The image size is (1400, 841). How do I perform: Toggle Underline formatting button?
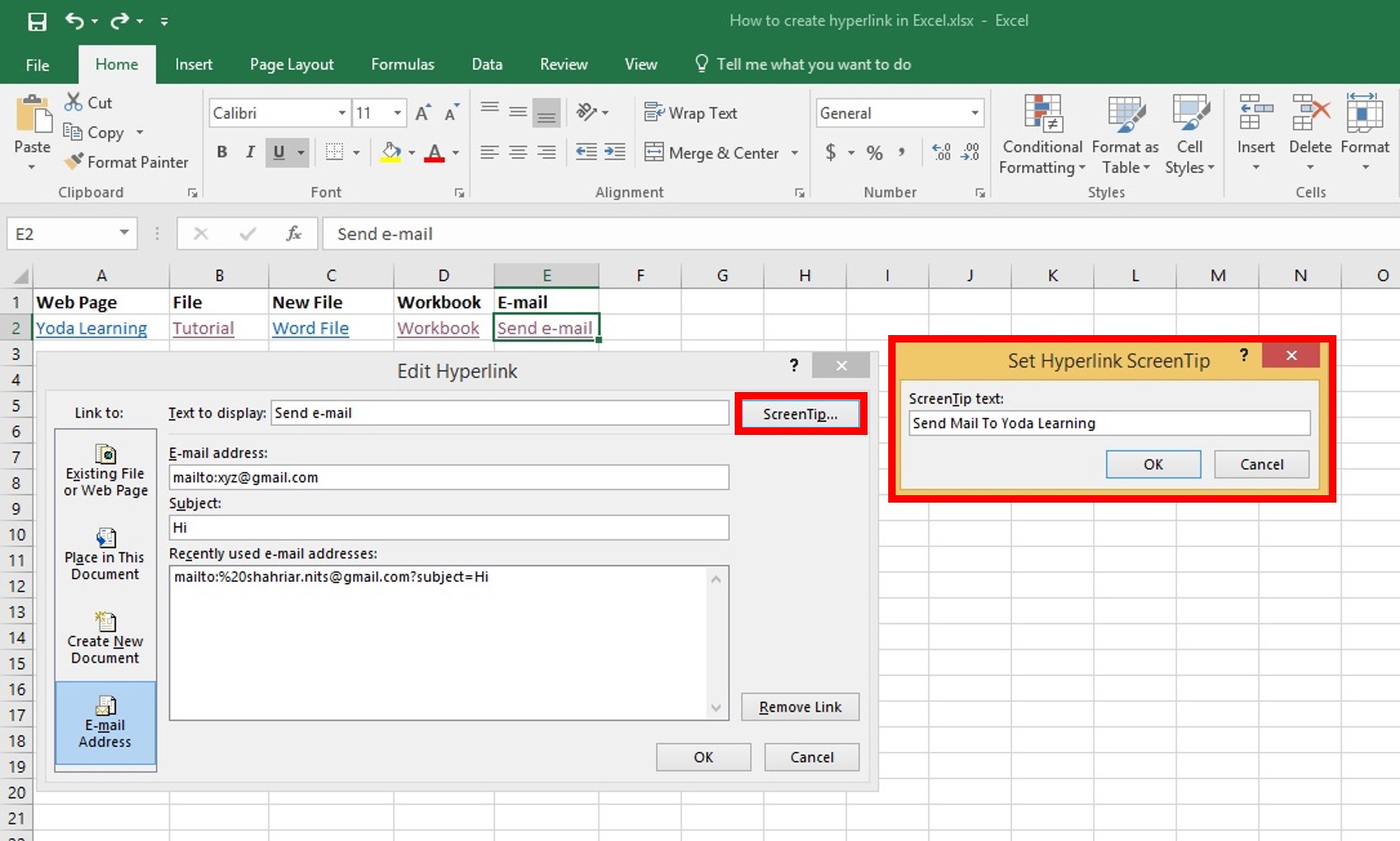(279, 152)
